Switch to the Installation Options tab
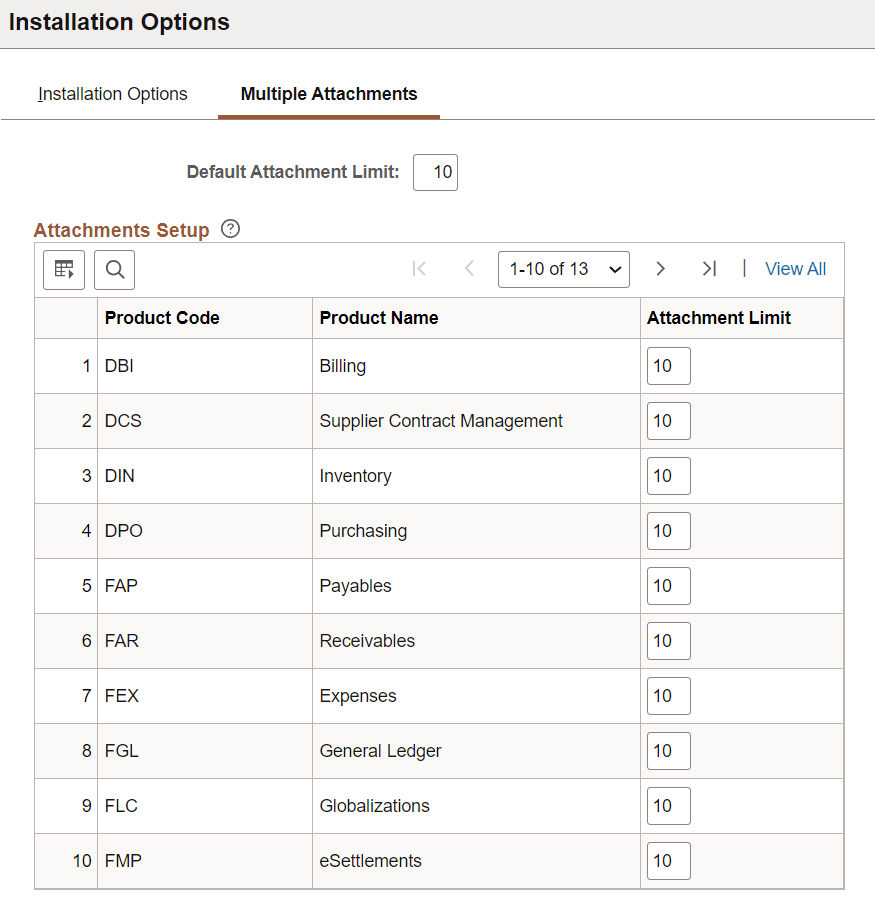 [112, 94]
